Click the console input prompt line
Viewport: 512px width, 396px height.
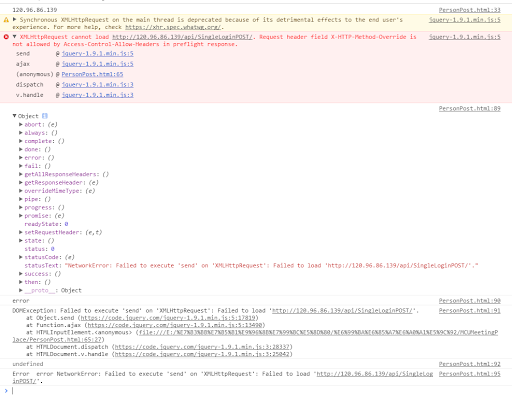point(256,391)
